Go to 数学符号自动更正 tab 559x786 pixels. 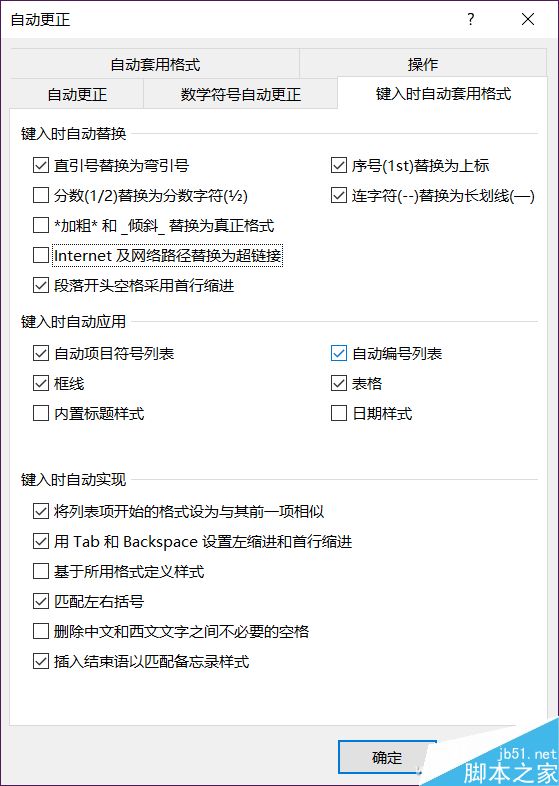point(241,94)
